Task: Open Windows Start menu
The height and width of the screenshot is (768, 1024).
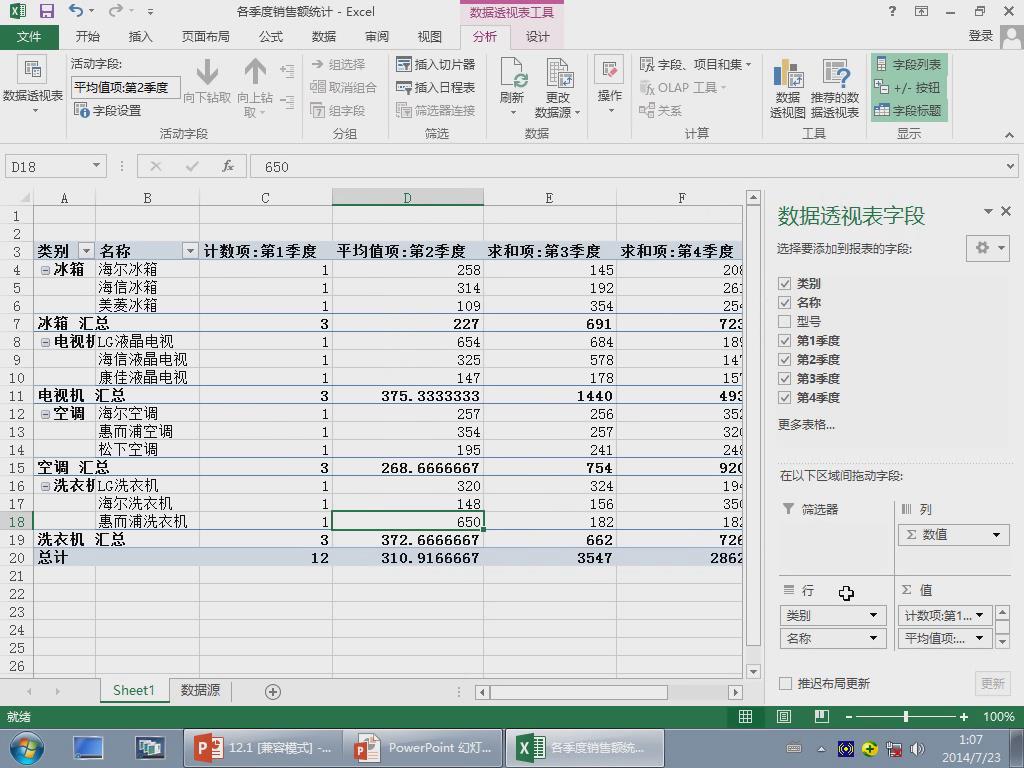Action: point(27,748)
